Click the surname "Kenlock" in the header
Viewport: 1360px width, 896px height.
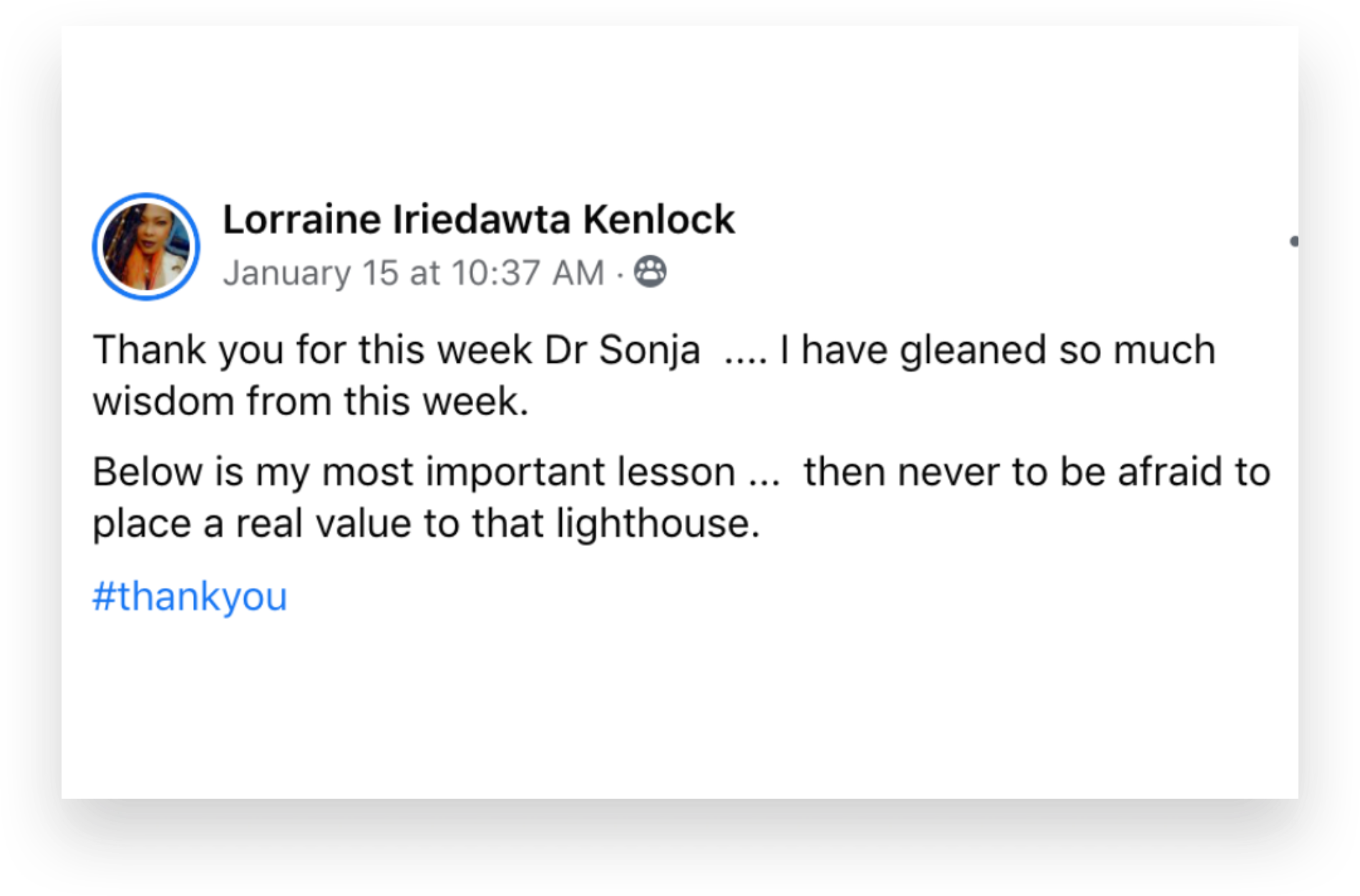click(x=659, y=219)
